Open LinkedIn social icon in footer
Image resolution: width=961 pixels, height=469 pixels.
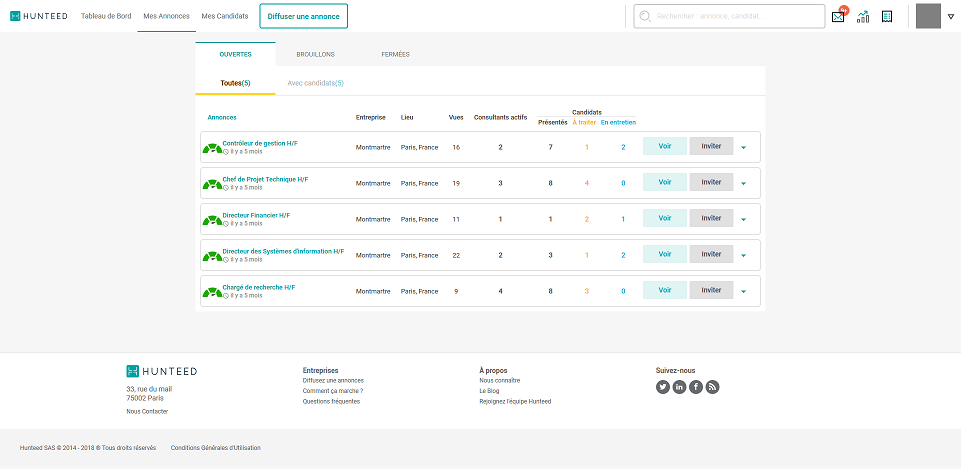679,387
